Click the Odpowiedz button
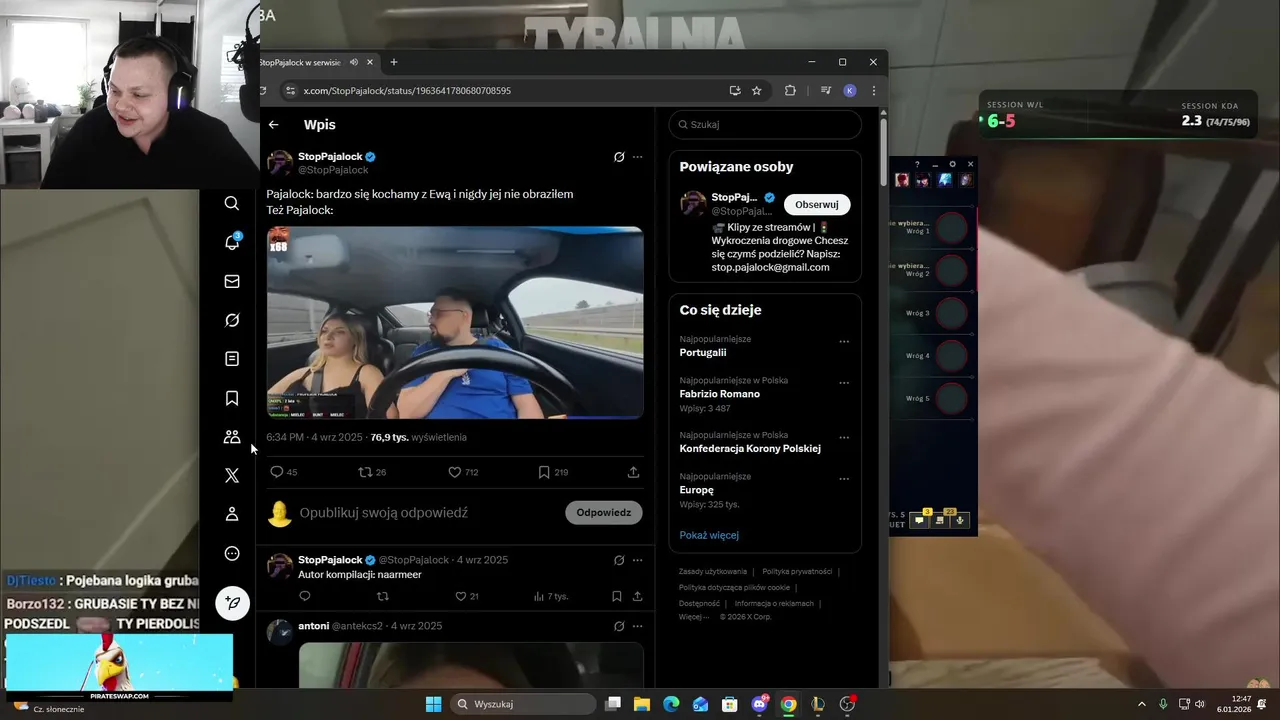Screen dimensions: 1280x720 pyautogui.click(x=604, y=513)
